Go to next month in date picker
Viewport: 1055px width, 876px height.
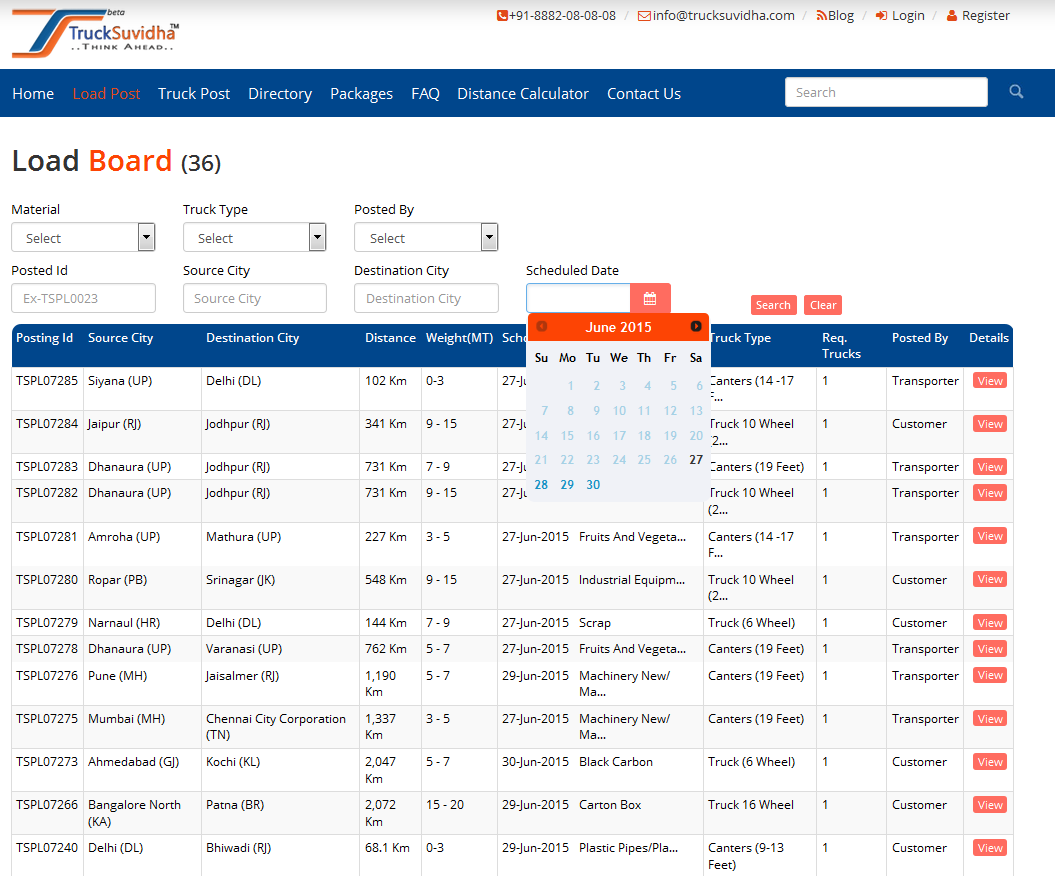696,327
